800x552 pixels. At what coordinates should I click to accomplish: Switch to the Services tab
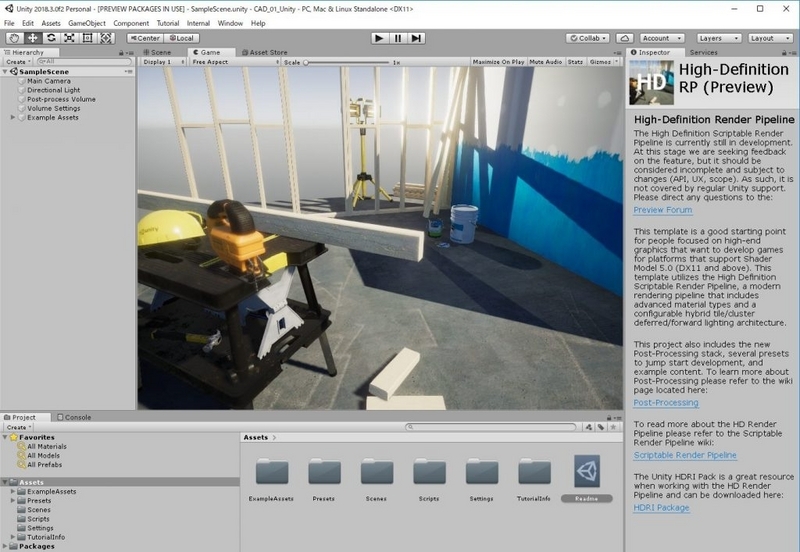704,52
